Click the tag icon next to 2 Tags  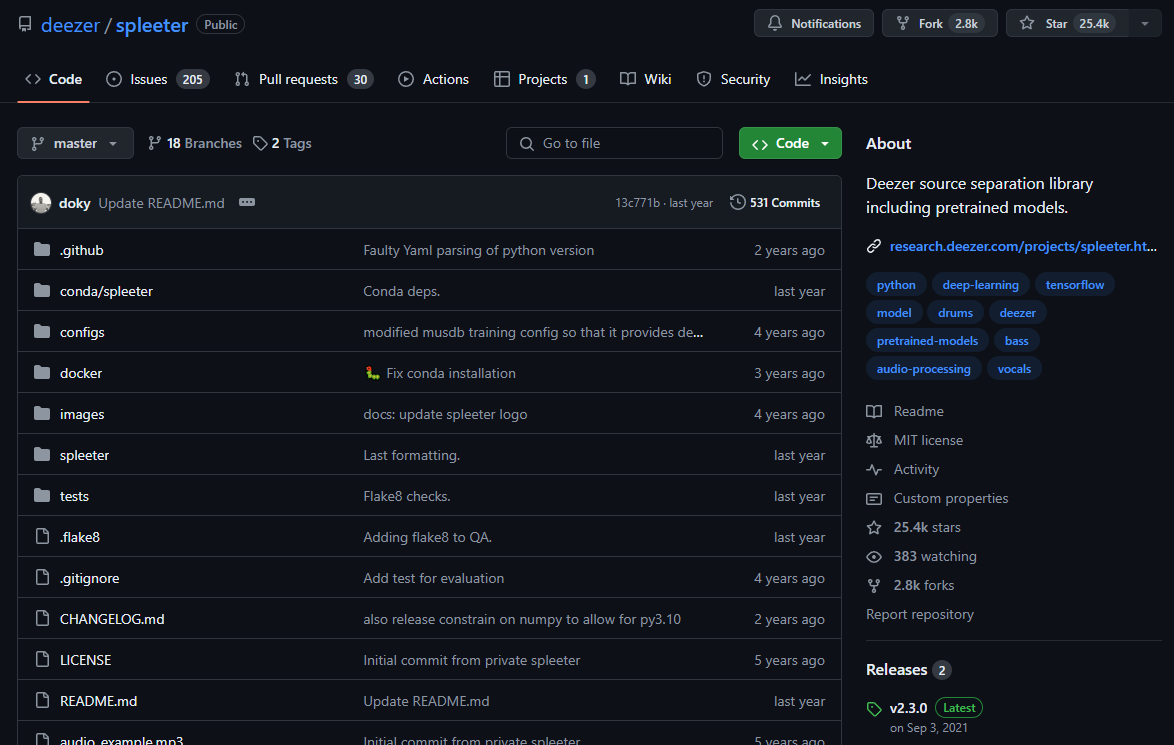pyautogui.click(x=260, y=144)
